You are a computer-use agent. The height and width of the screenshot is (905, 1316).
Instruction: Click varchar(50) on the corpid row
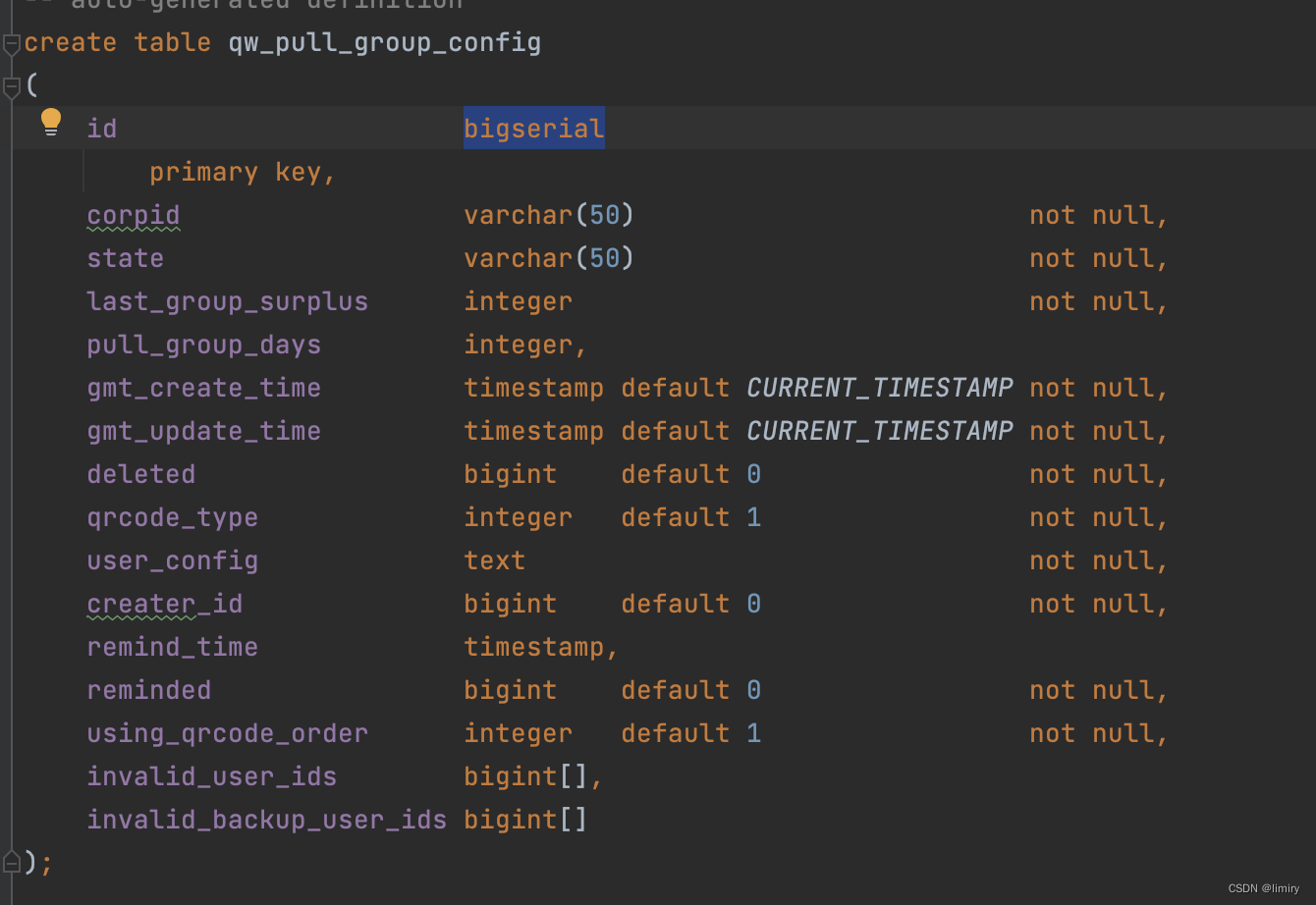(x=549, y=215)
